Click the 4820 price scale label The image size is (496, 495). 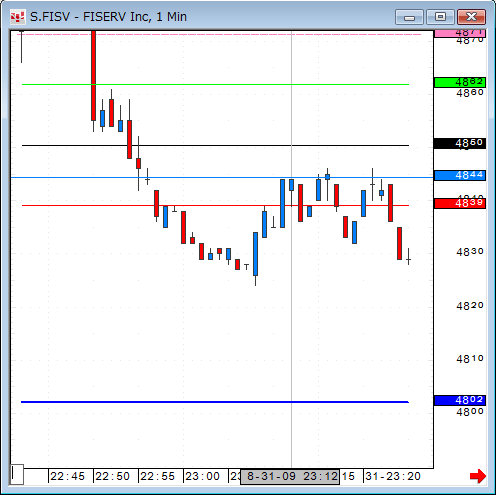(x=470, y=305)
